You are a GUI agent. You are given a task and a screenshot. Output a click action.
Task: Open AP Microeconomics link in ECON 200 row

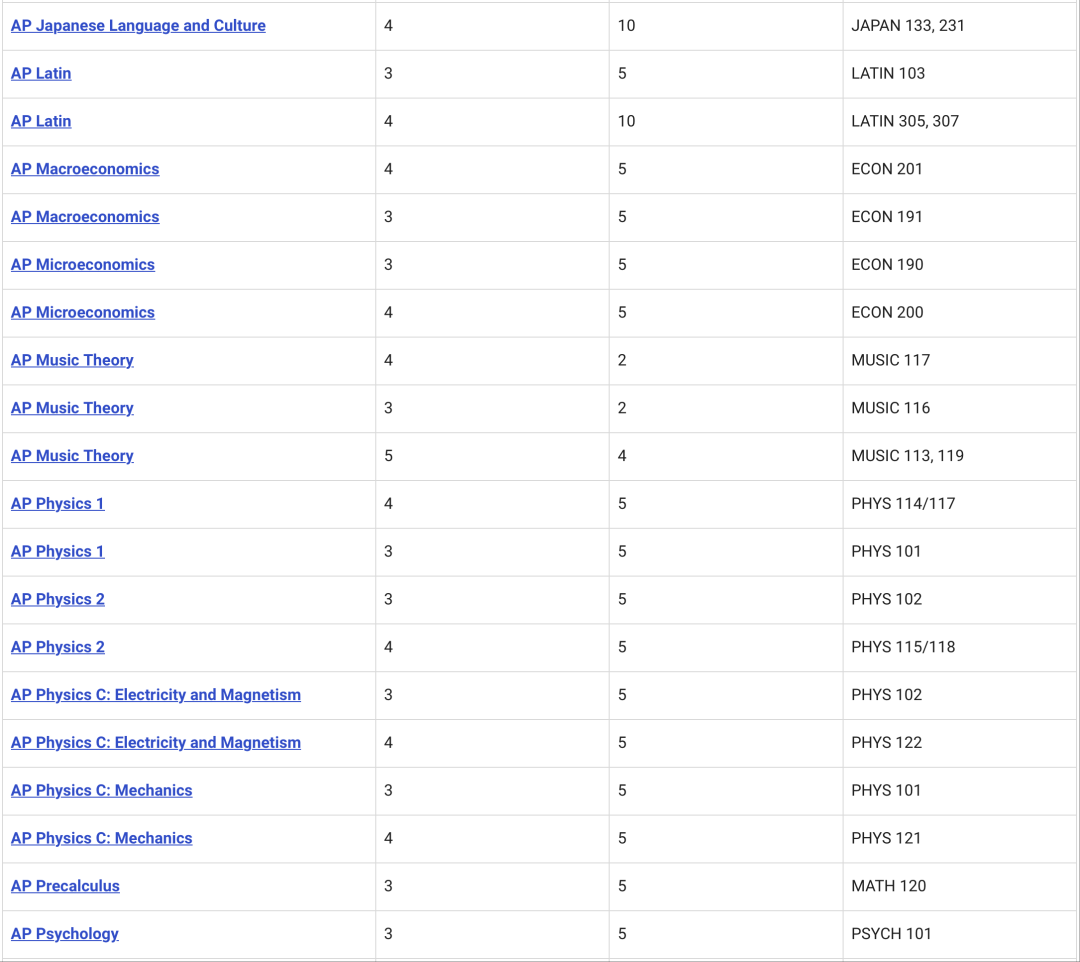83,313
